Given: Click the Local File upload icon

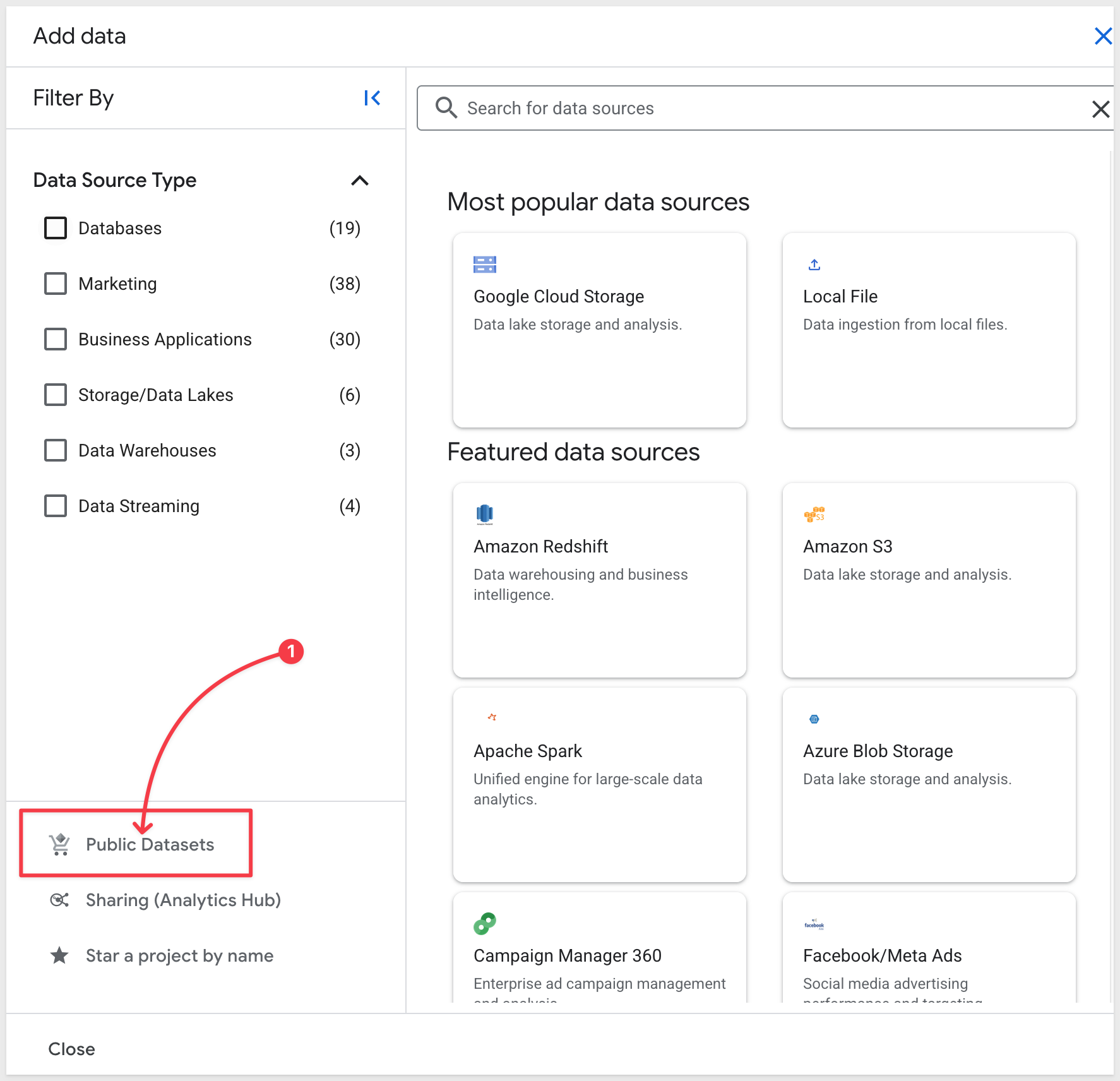Looking at the screenshot, I should tap(814, 265).
